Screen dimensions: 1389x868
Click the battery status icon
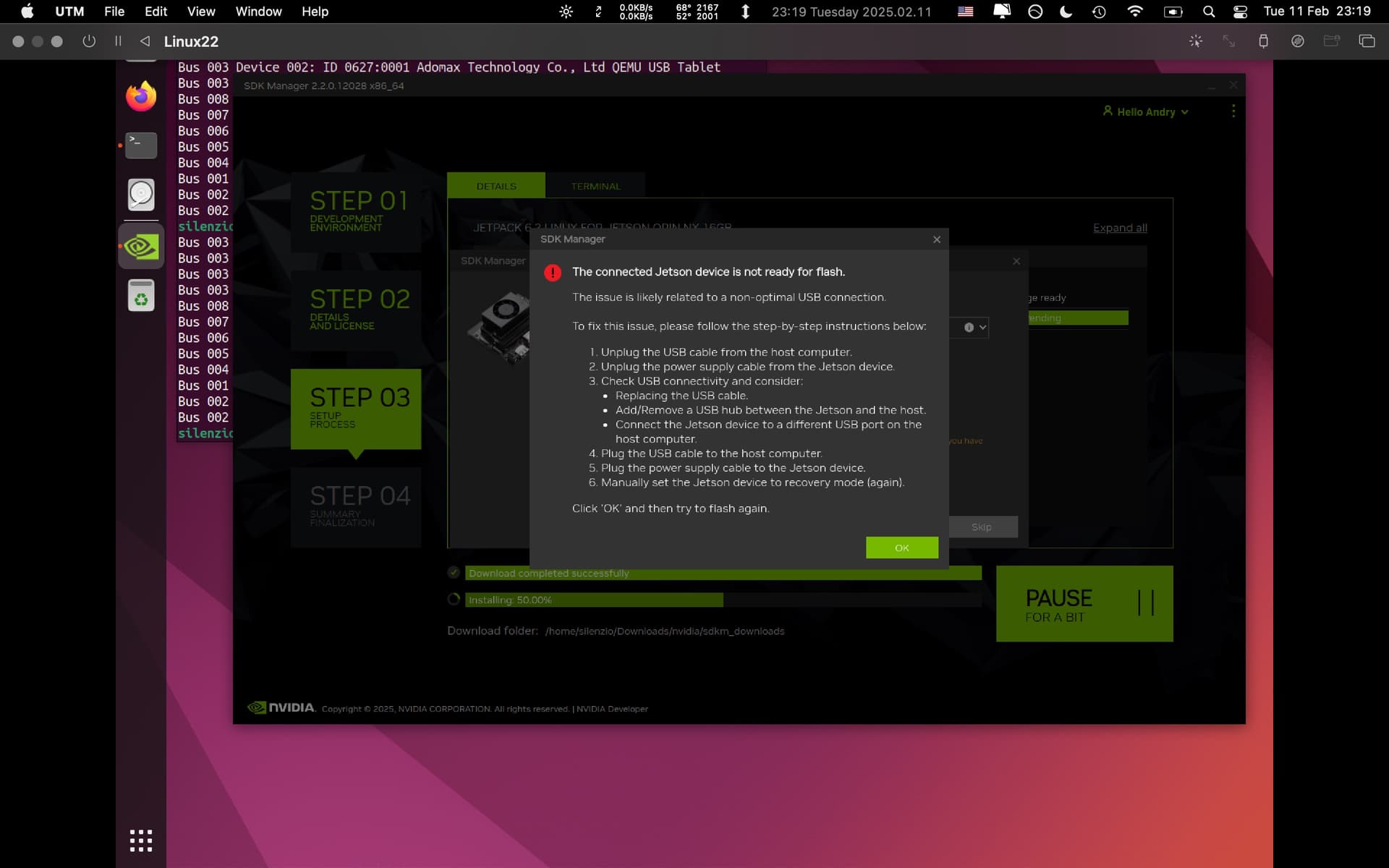click(1173, 12)
